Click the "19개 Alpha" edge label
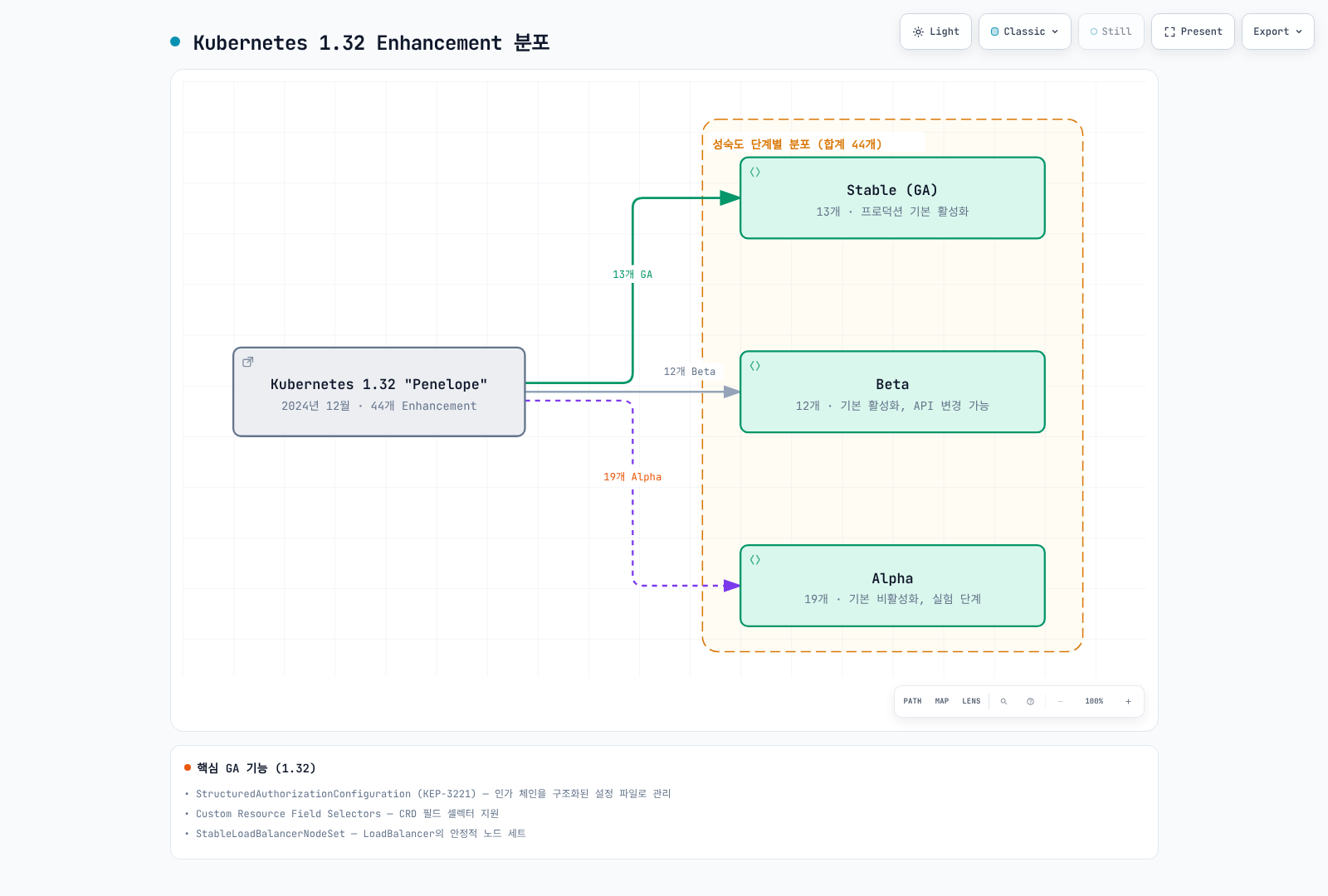1328x896 pixels. (x=632, y=477)
